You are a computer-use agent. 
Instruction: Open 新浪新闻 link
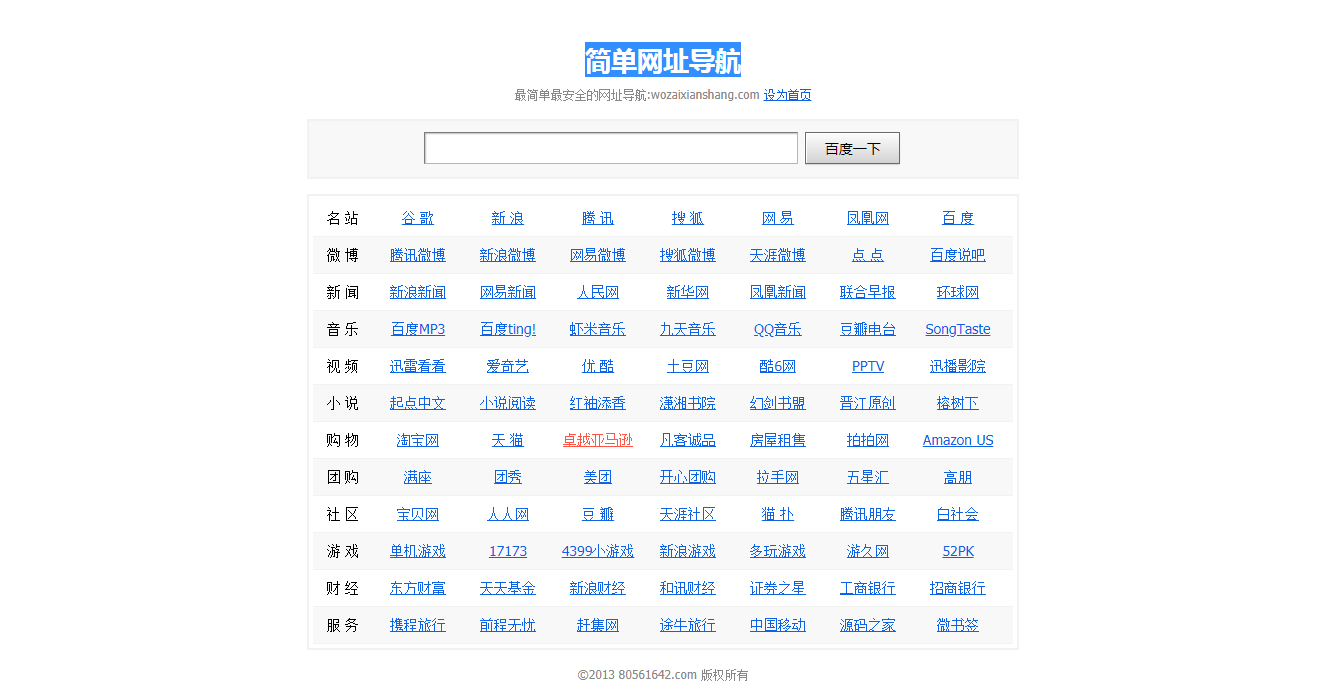418,292
